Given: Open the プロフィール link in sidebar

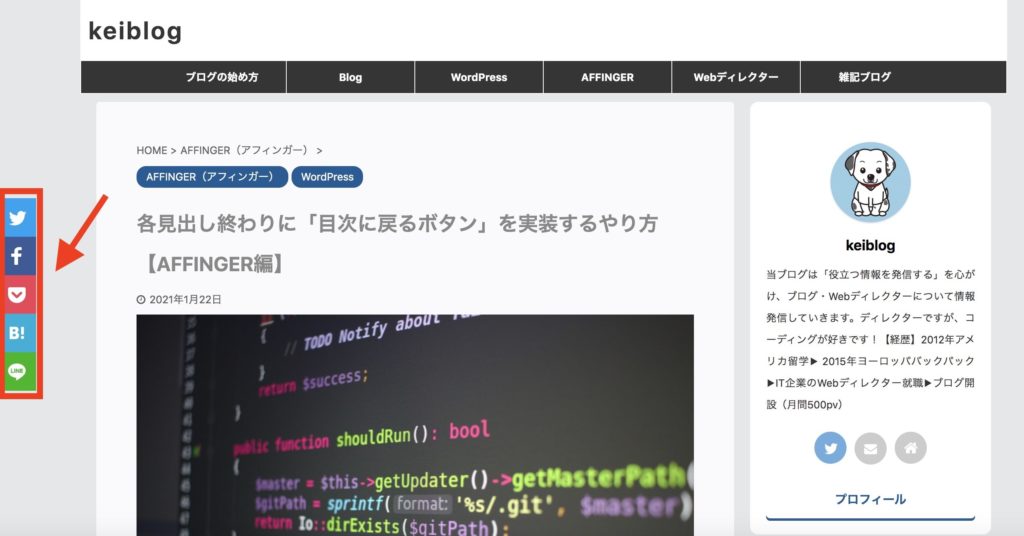Looking at the screenshot, I should [871, 499].
